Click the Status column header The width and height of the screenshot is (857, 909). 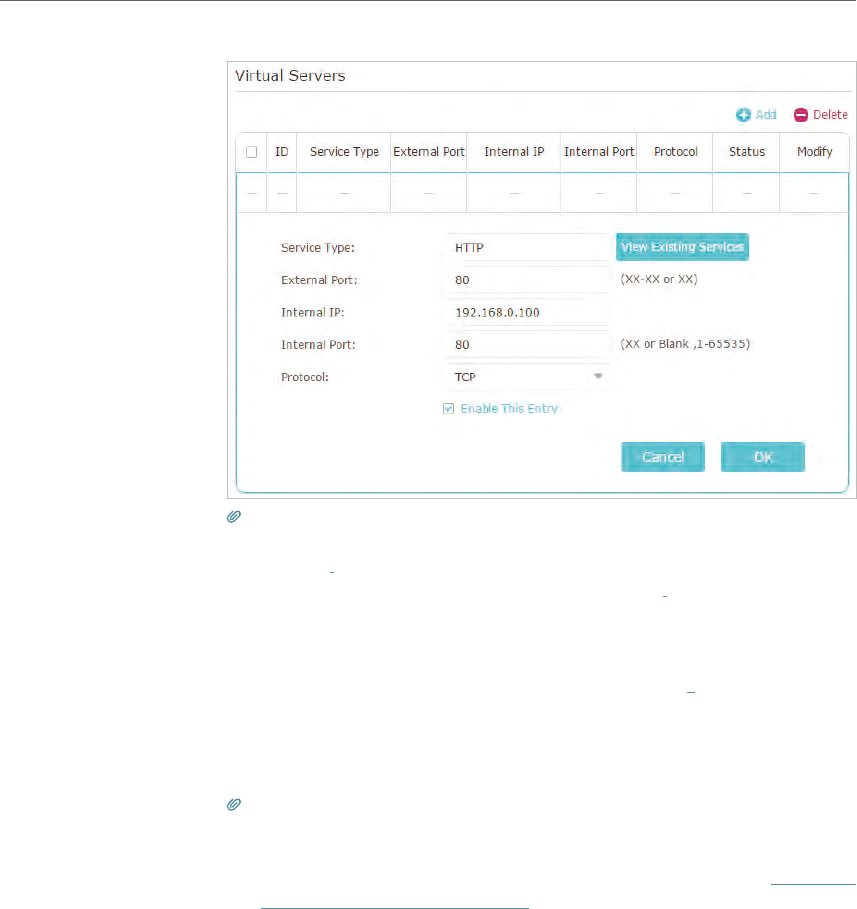pyautogui.click(x=747, y=152)
